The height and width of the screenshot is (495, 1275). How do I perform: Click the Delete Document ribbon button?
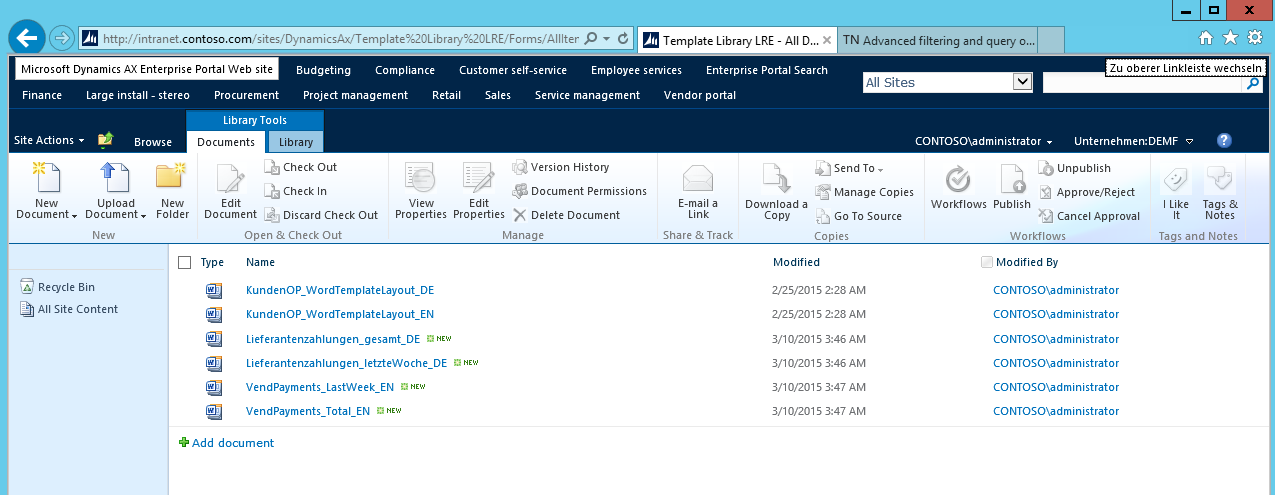[x=566, y=215]
